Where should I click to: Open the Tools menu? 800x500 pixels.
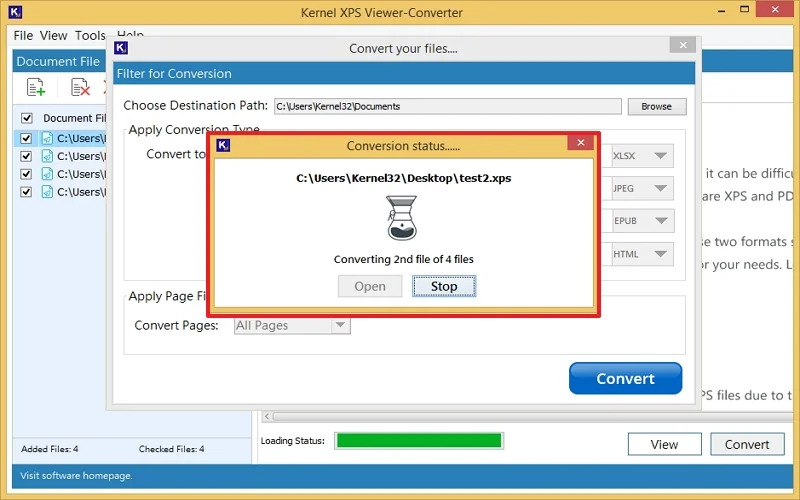(x=90, y=35)
